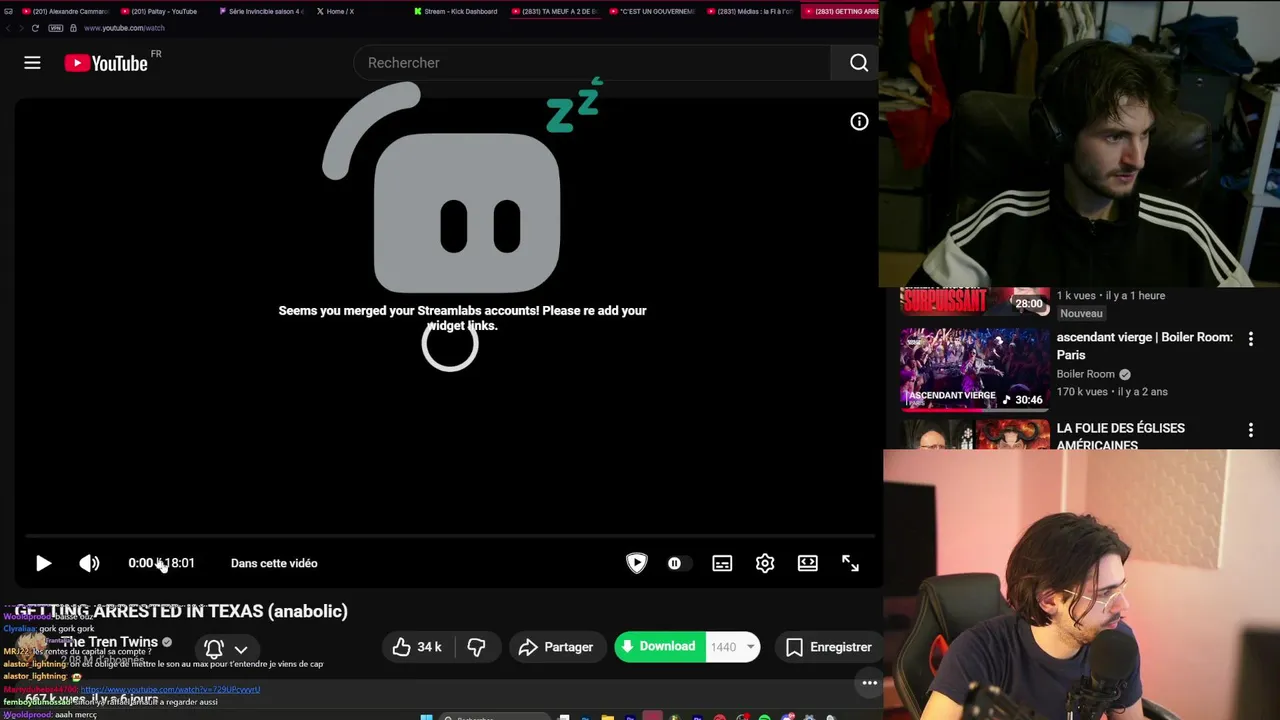Screen dimensions: 1280x720
Task: Open the 1440 download quality dropdown
Action: click(733, 647)
